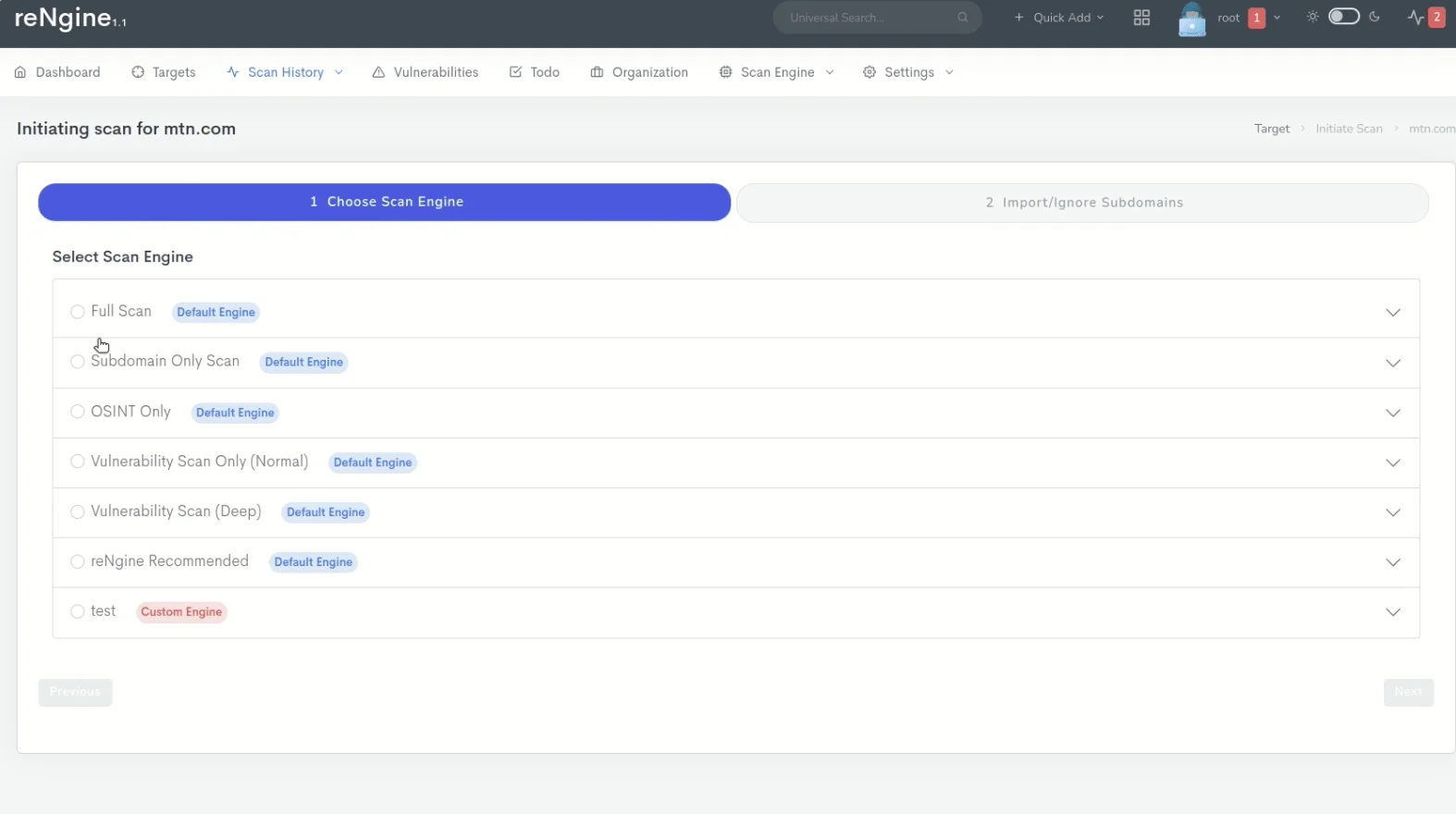Click the Default Engine badge on Full Scan
The image size is (1456, 814).
[216, 312]
